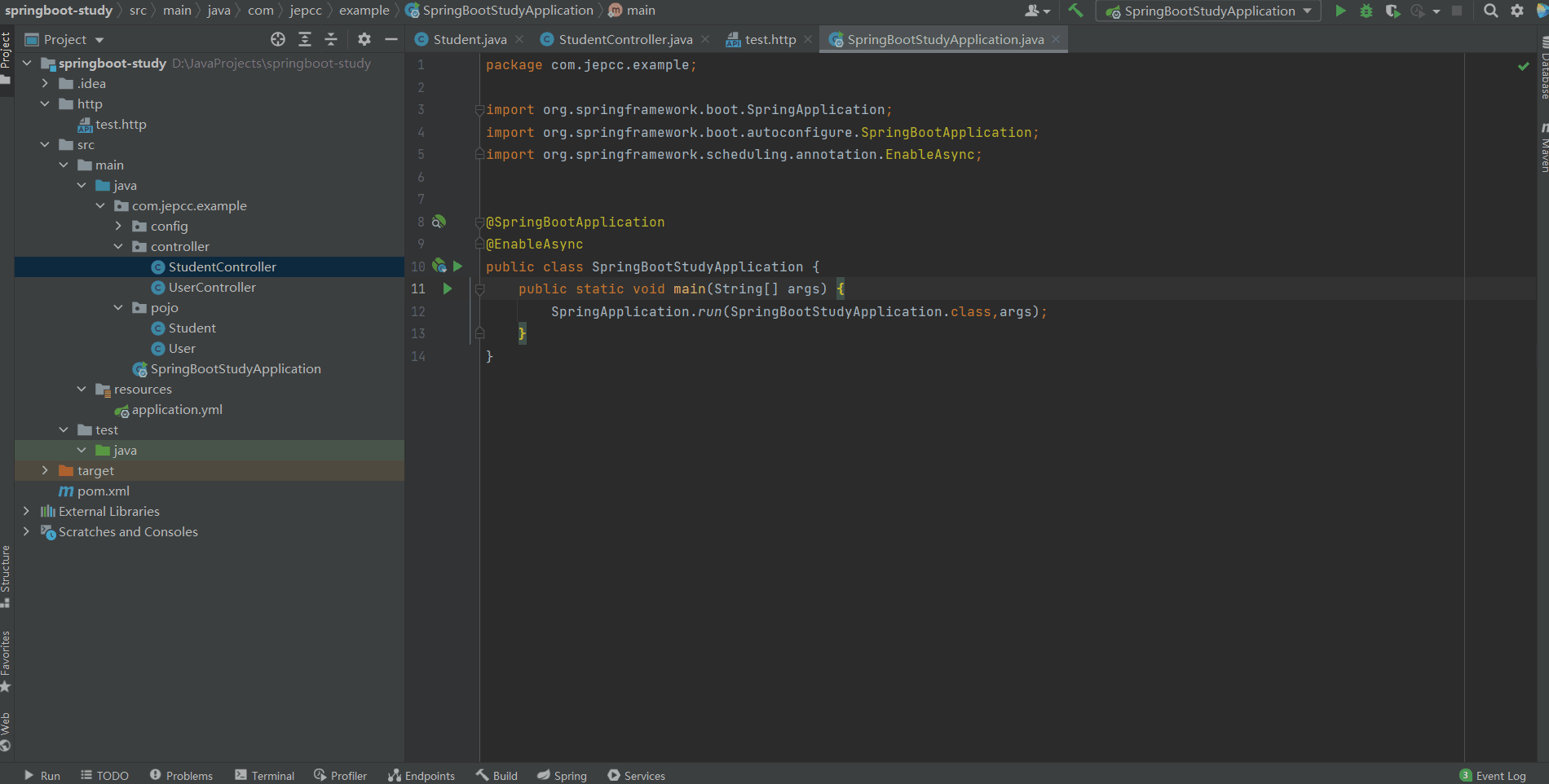Fold the imports block at line 3
Viewport: 1549px width, 784px height.
pyautogui.click(x=479, y=109)
